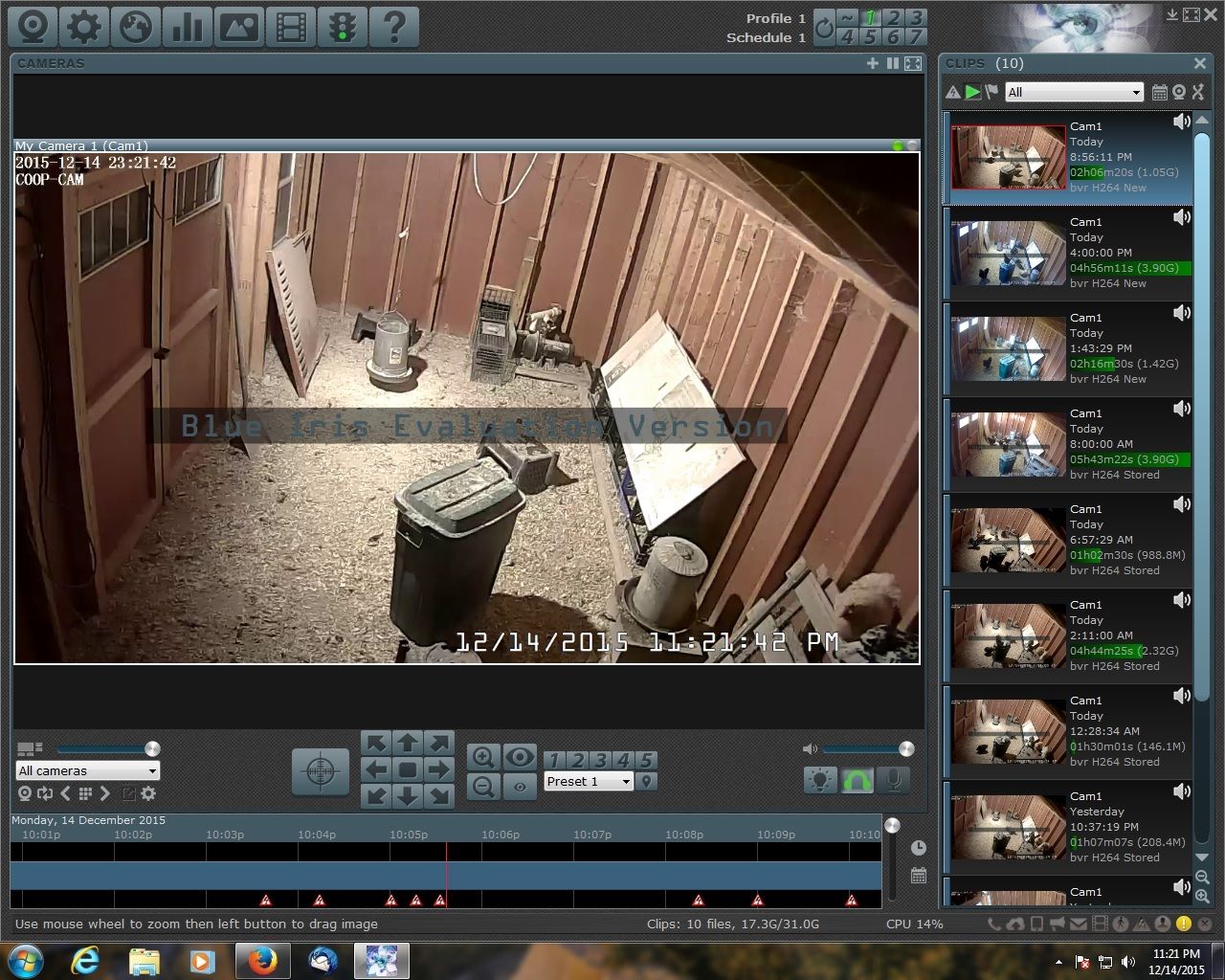Toggle the microphone talk button
This screenshot has height=980, width=1225.
[x=893, y=780]
